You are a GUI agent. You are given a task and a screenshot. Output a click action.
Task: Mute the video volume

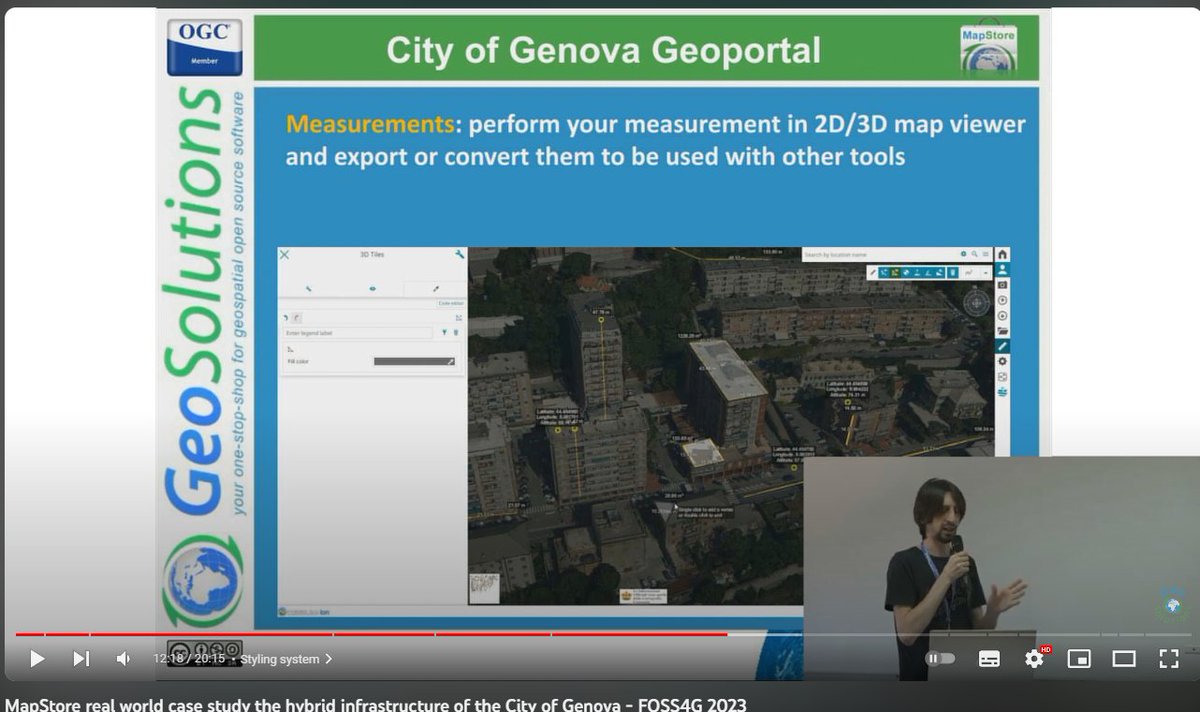[x=123, y=658]
